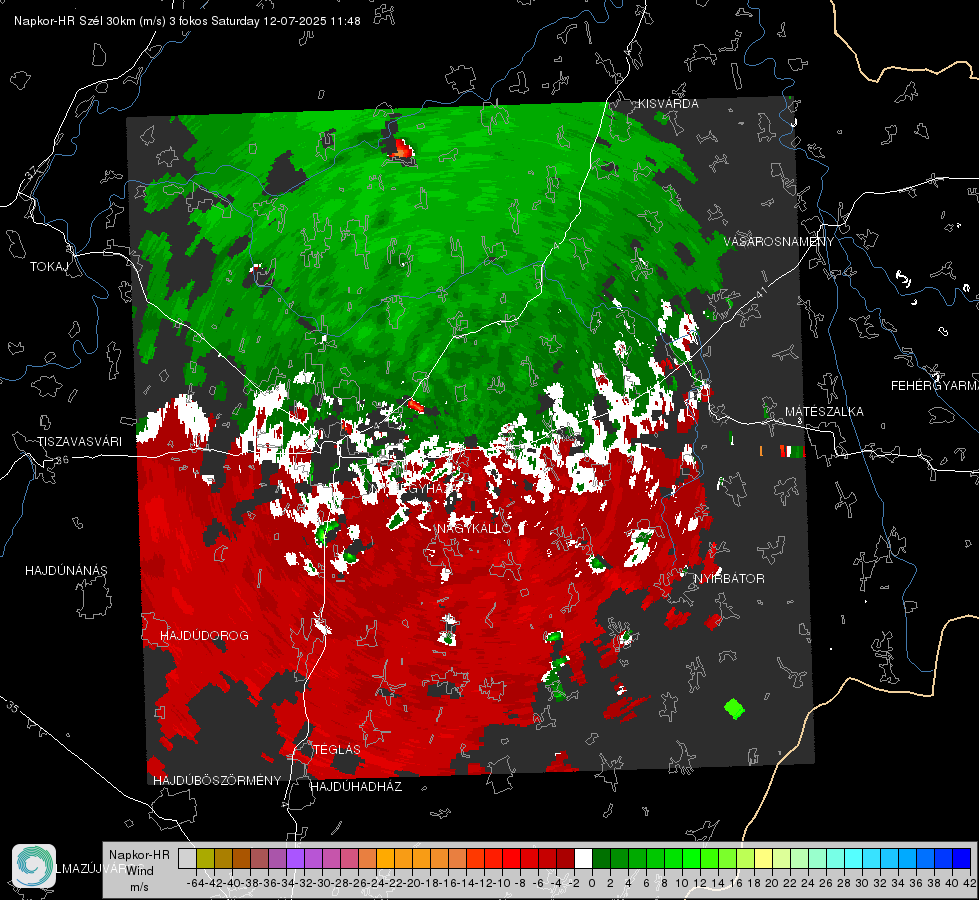Click the VÁSÁROSNAMÉNY city label
Screen dimensions: 979x900
[779, 242]
